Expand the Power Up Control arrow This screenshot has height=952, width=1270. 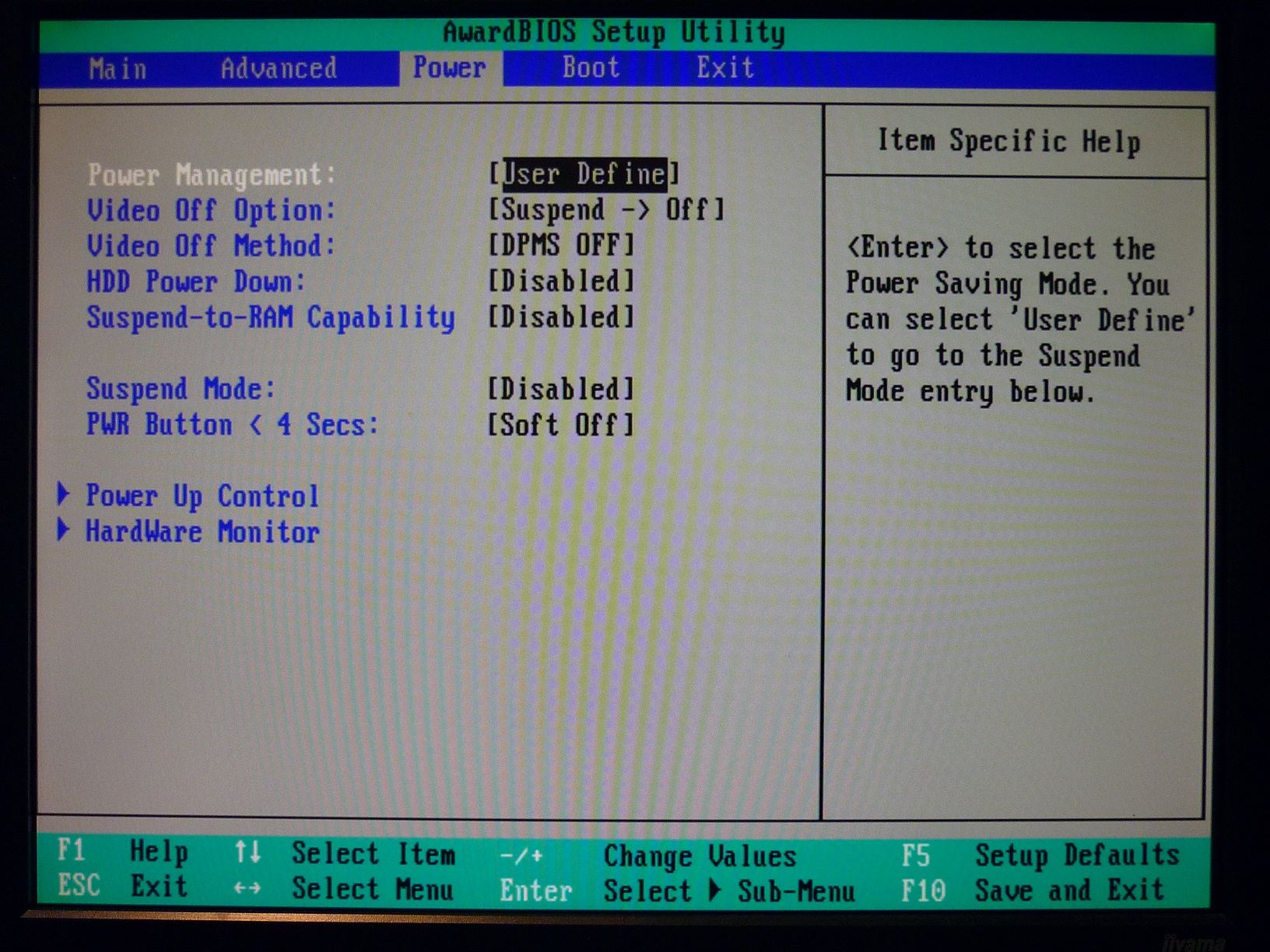[x=64, y=494]
